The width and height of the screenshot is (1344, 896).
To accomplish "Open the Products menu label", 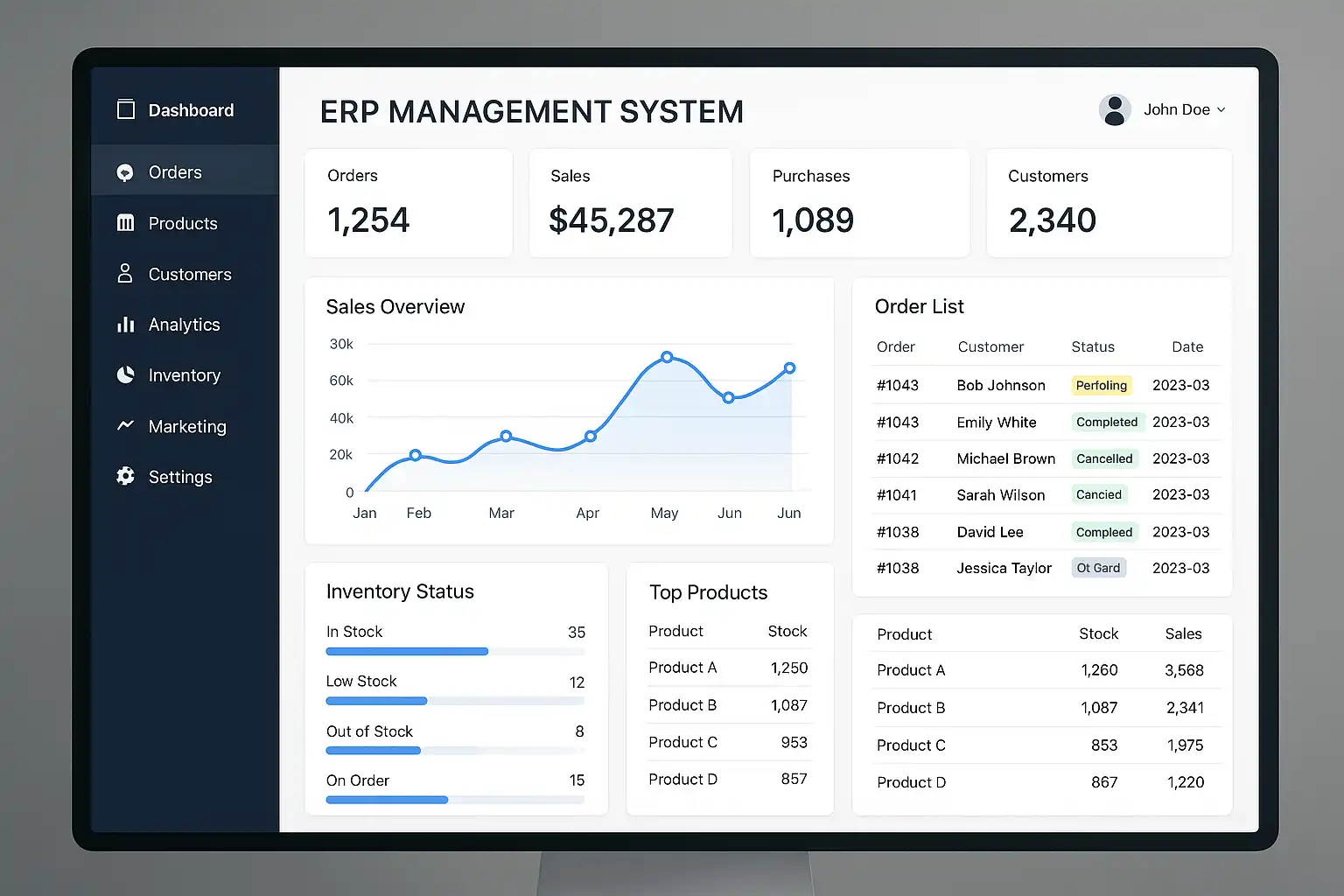I will coord(183,223).
